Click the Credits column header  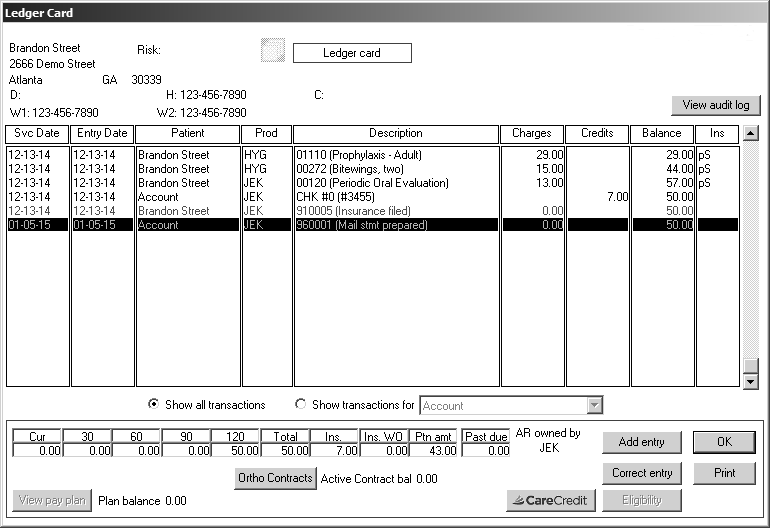[x=597, y=134]
